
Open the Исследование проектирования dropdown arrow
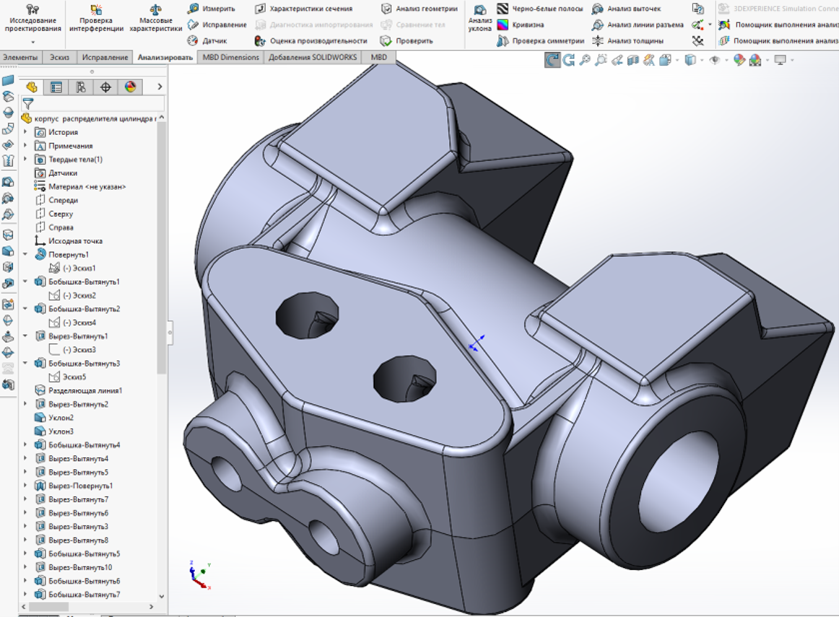pyautogui.click(x=31, y=43)
